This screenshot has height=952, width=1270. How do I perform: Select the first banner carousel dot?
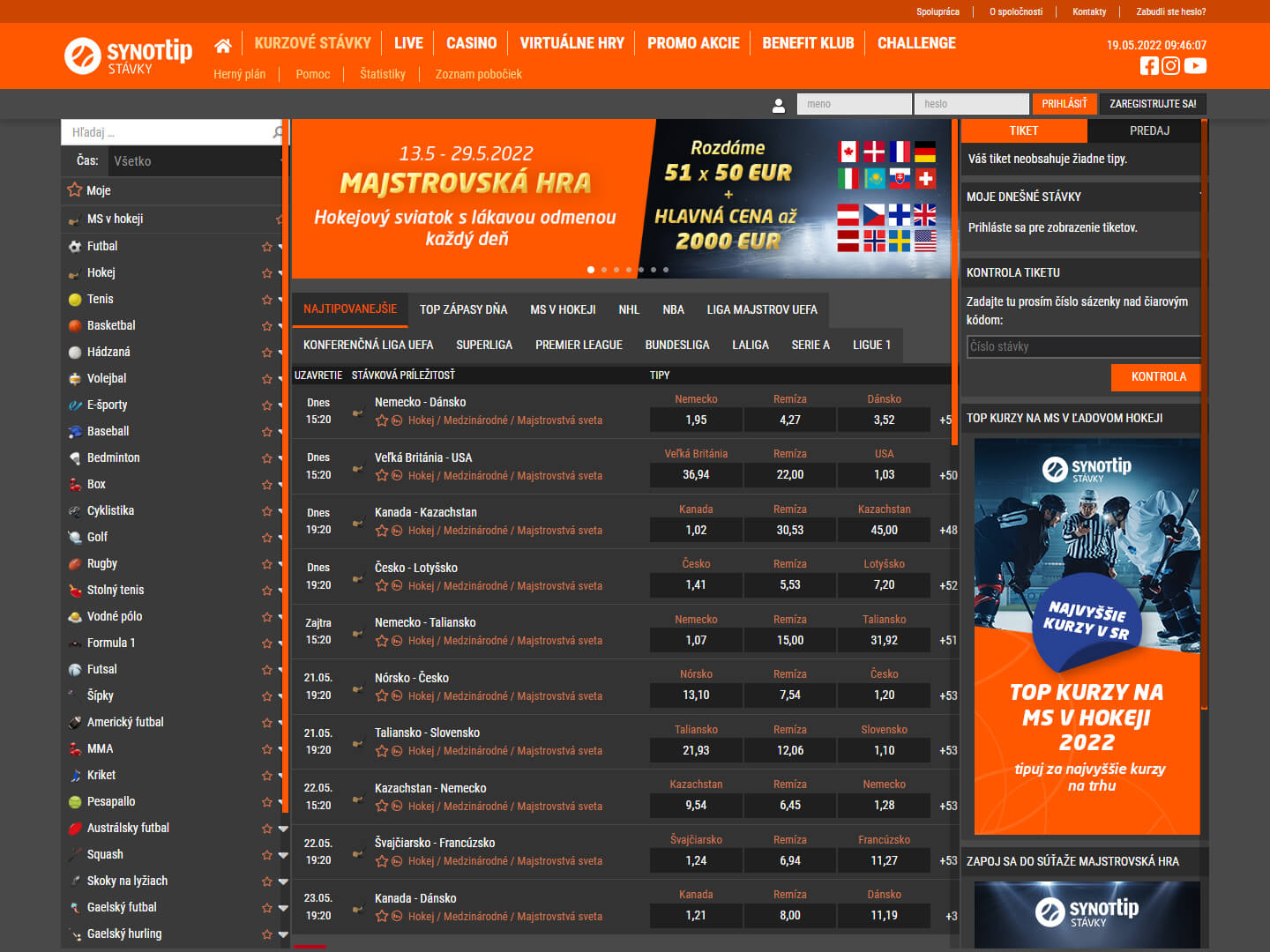(x=591, y=270)
